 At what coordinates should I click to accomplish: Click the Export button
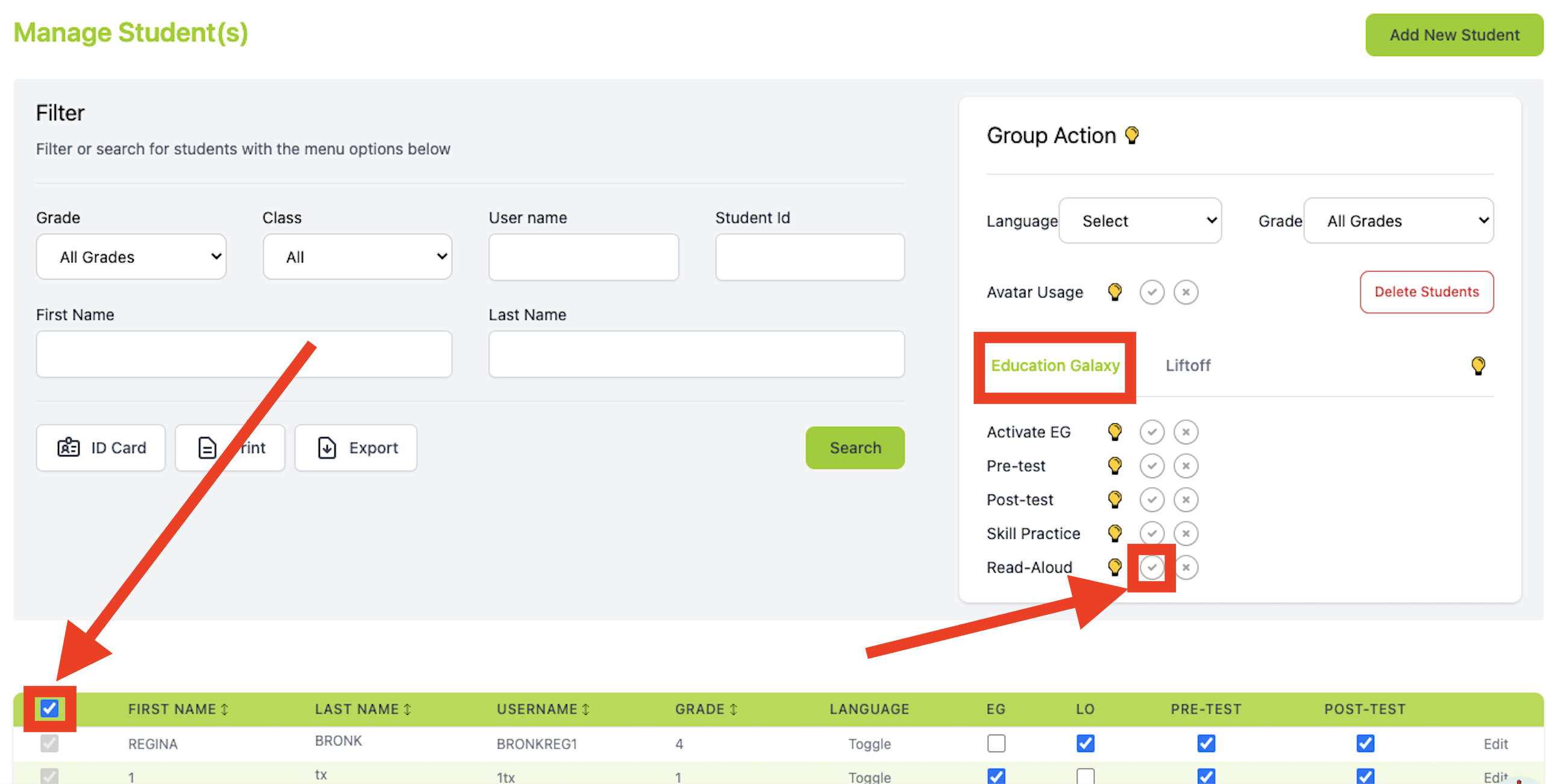point(355,447)
